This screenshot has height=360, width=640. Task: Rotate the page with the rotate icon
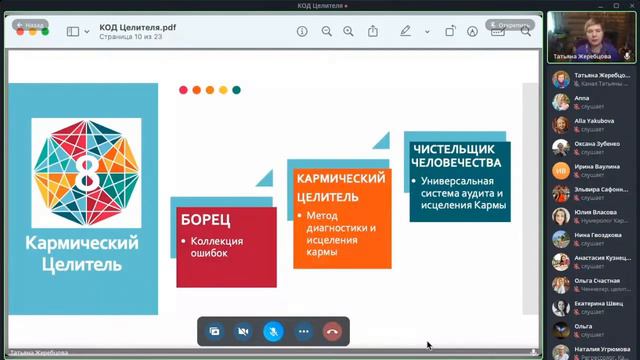tap(450, 31)
